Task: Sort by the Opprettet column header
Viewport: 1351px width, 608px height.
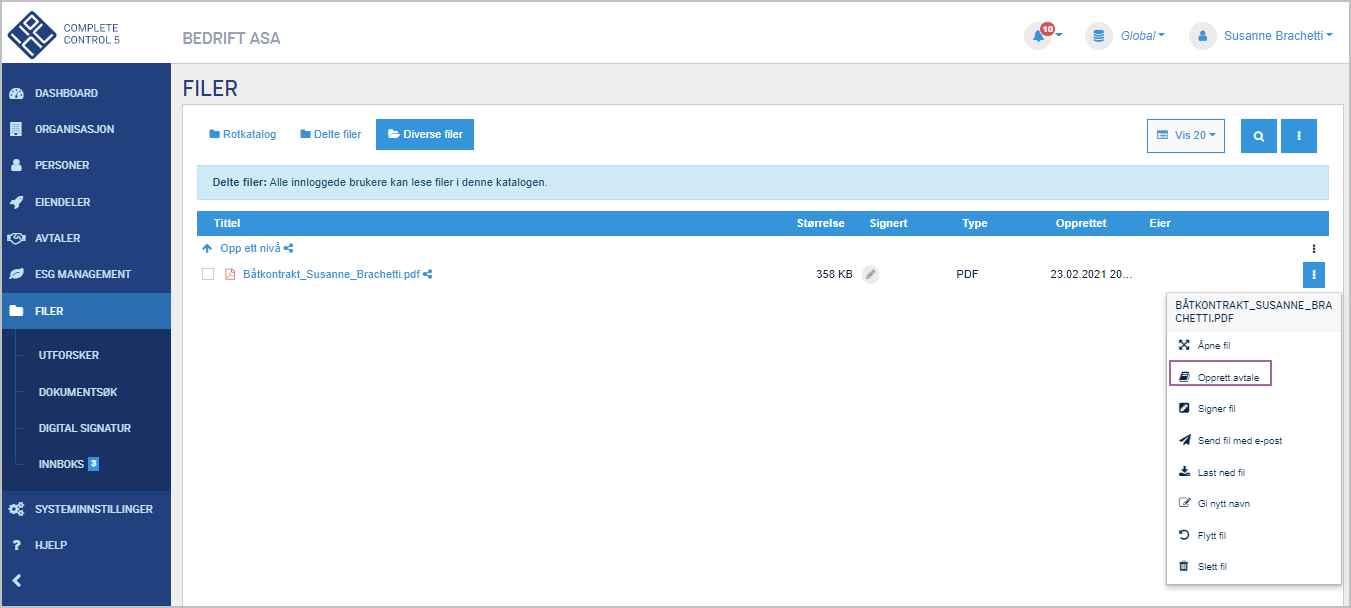Action: point(1081,223)
